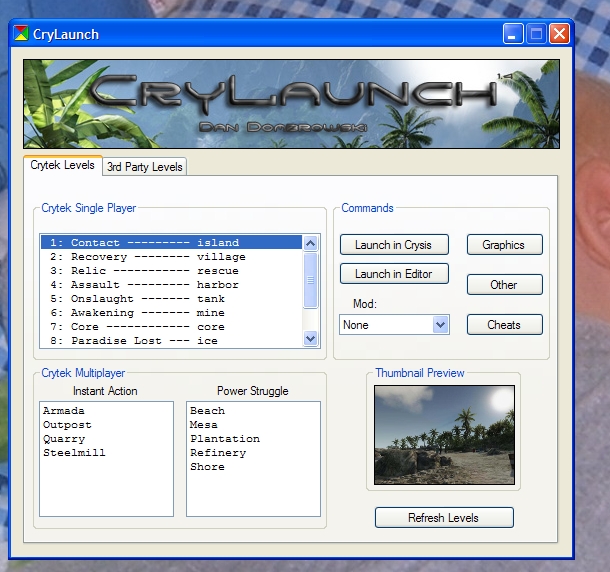610x572 pixels.
Task: Open the Cheats button
Action: click(x=503, y=325)
